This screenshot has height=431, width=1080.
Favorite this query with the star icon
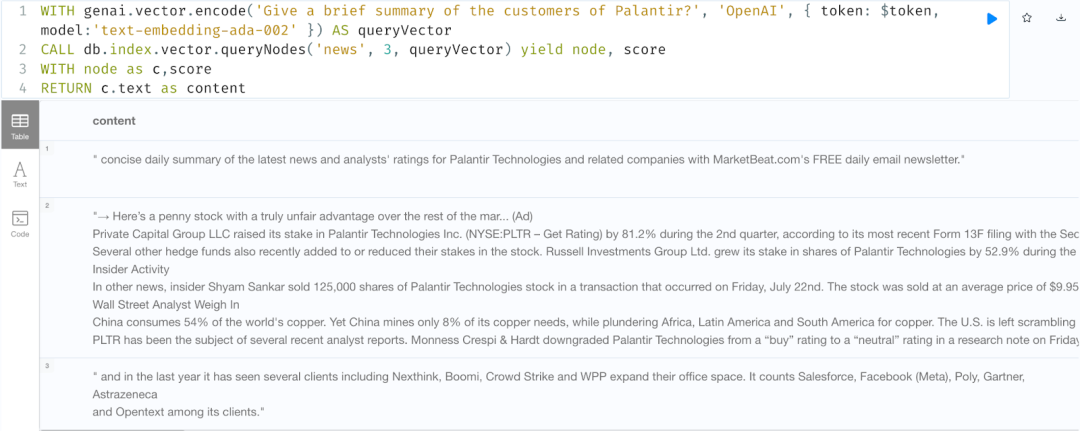coord(1027,18)
